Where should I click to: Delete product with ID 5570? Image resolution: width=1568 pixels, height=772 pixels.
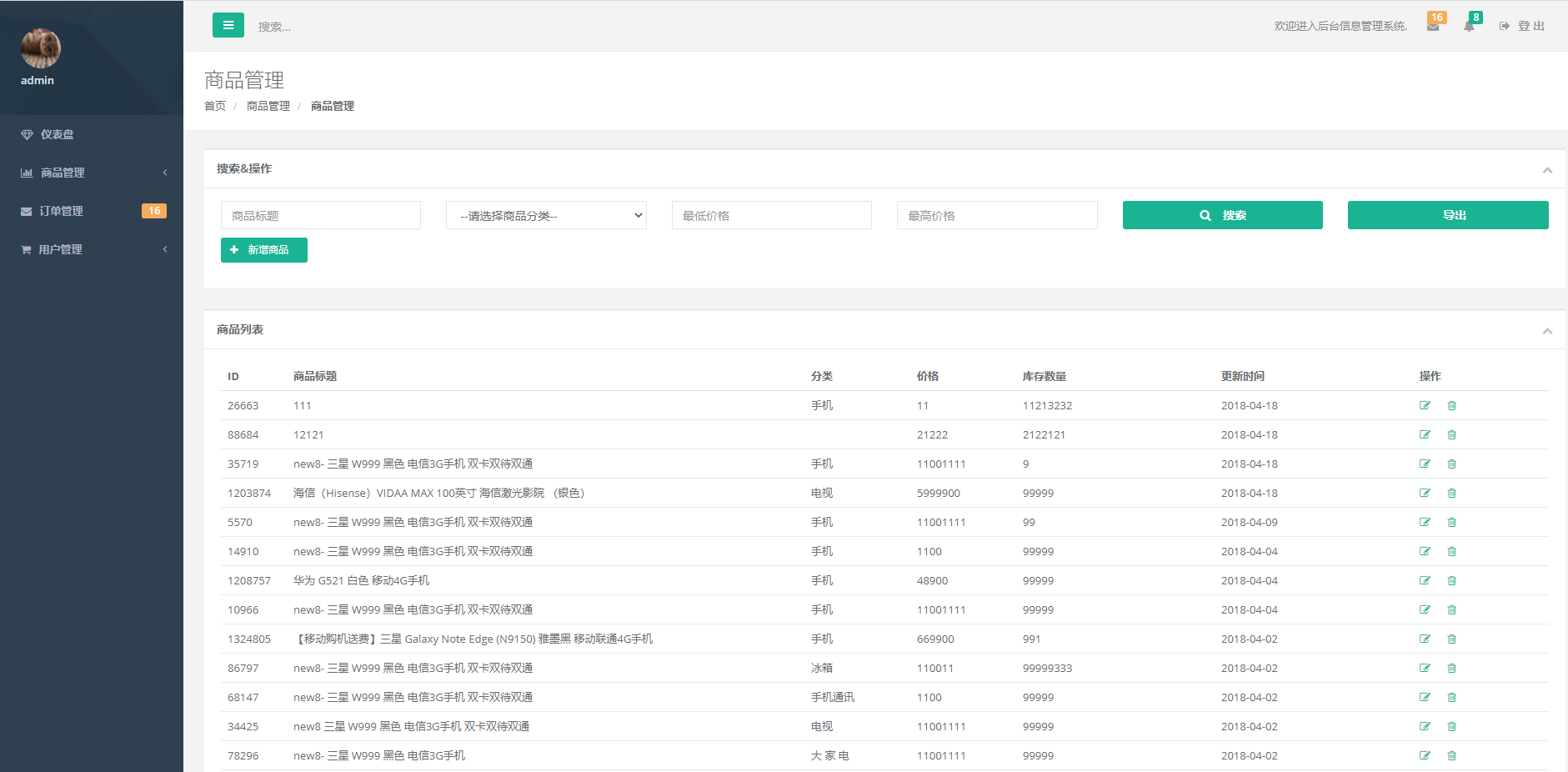click(x=1451, y=522)
